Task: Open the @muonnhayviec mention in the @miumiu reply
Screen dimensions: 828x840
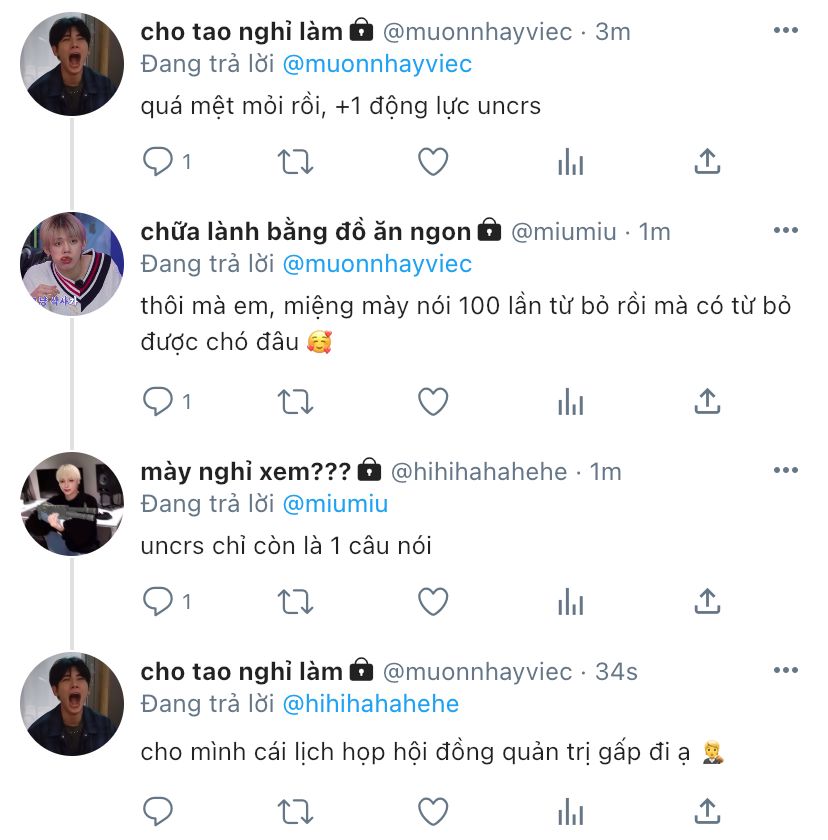Action: 377,264
